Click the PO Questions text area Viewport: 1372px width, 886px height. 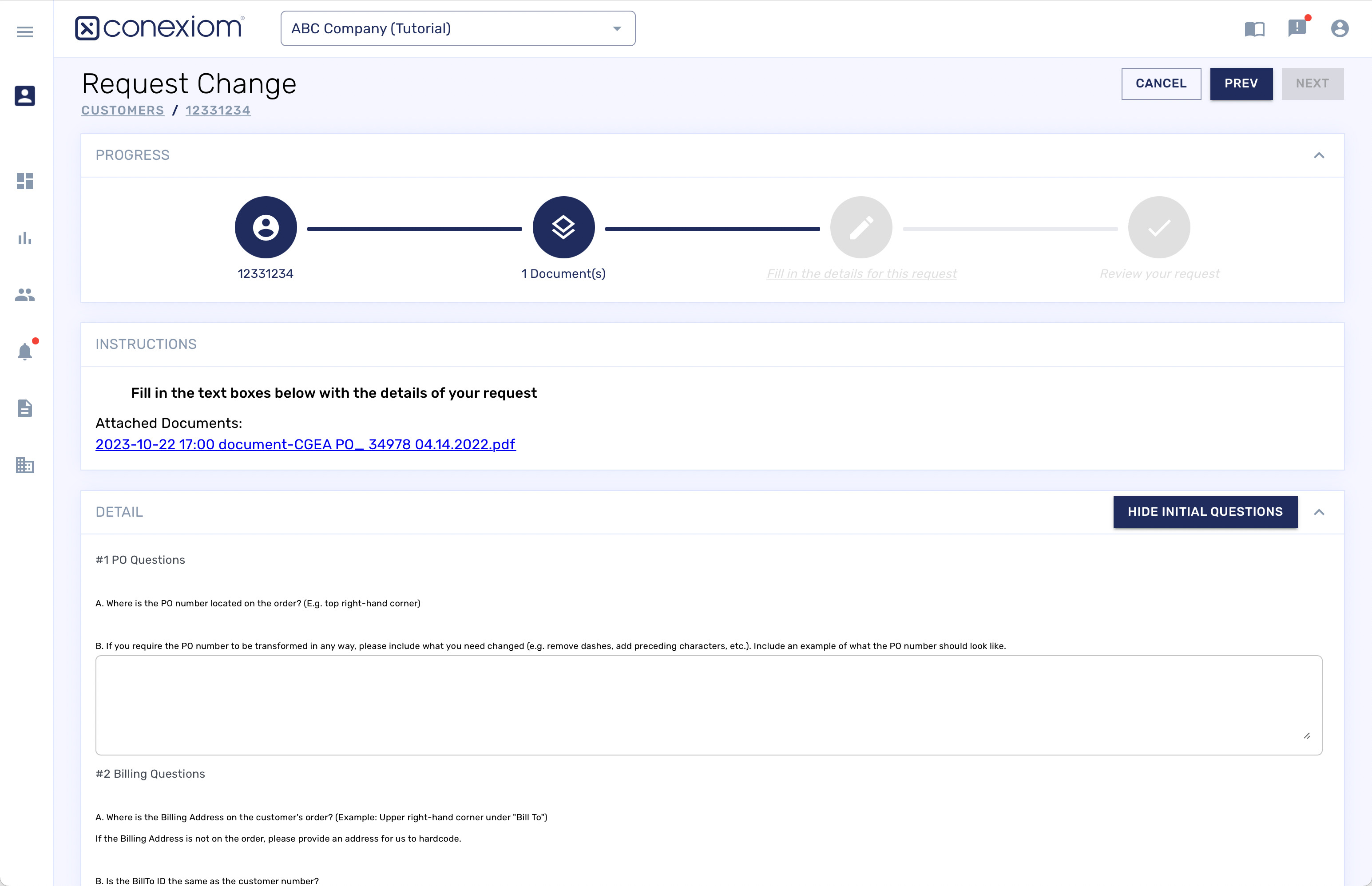[x=708, y=705]
